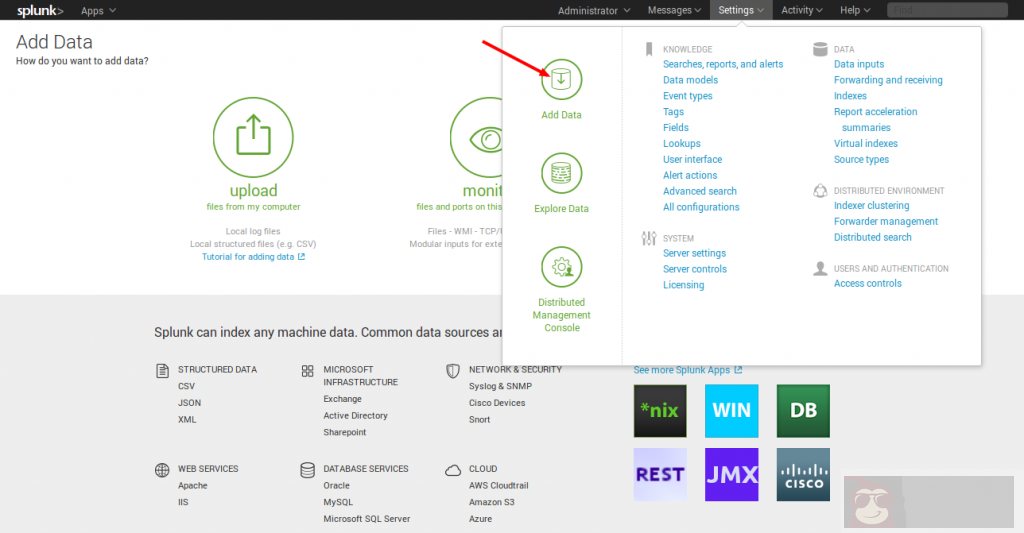The image size is (1024, 533).
Task: Open the DB app tile
Action: click(803, 411)
